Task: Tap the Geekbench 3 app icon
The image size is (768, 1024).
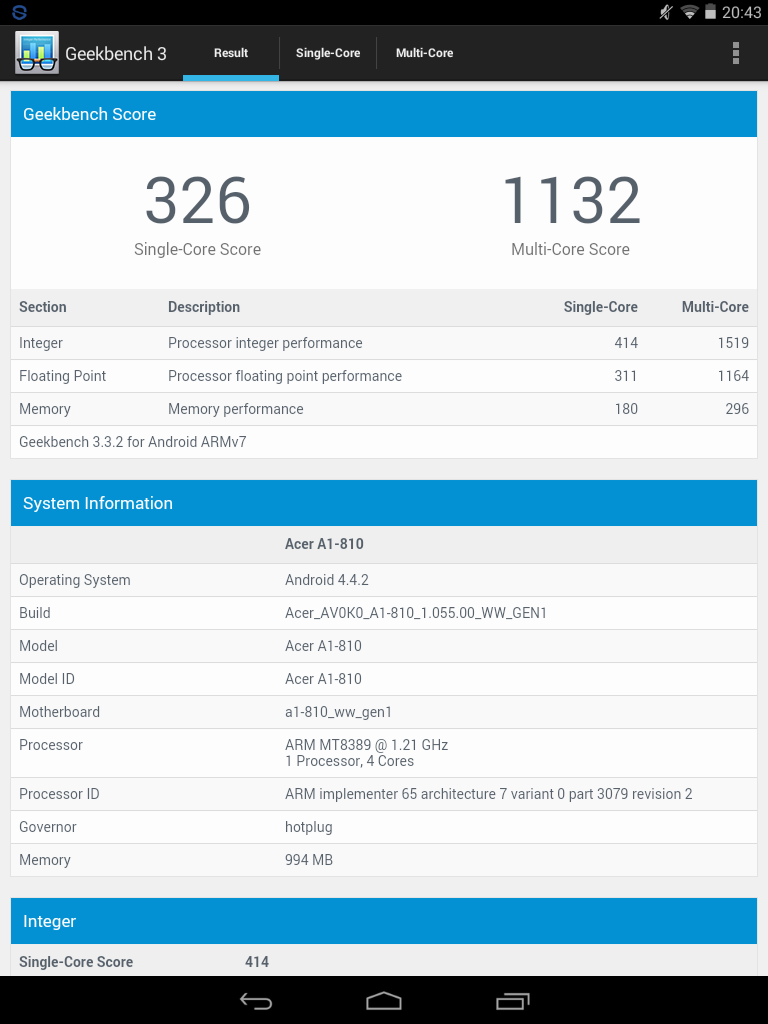Action: coord(37,52)
